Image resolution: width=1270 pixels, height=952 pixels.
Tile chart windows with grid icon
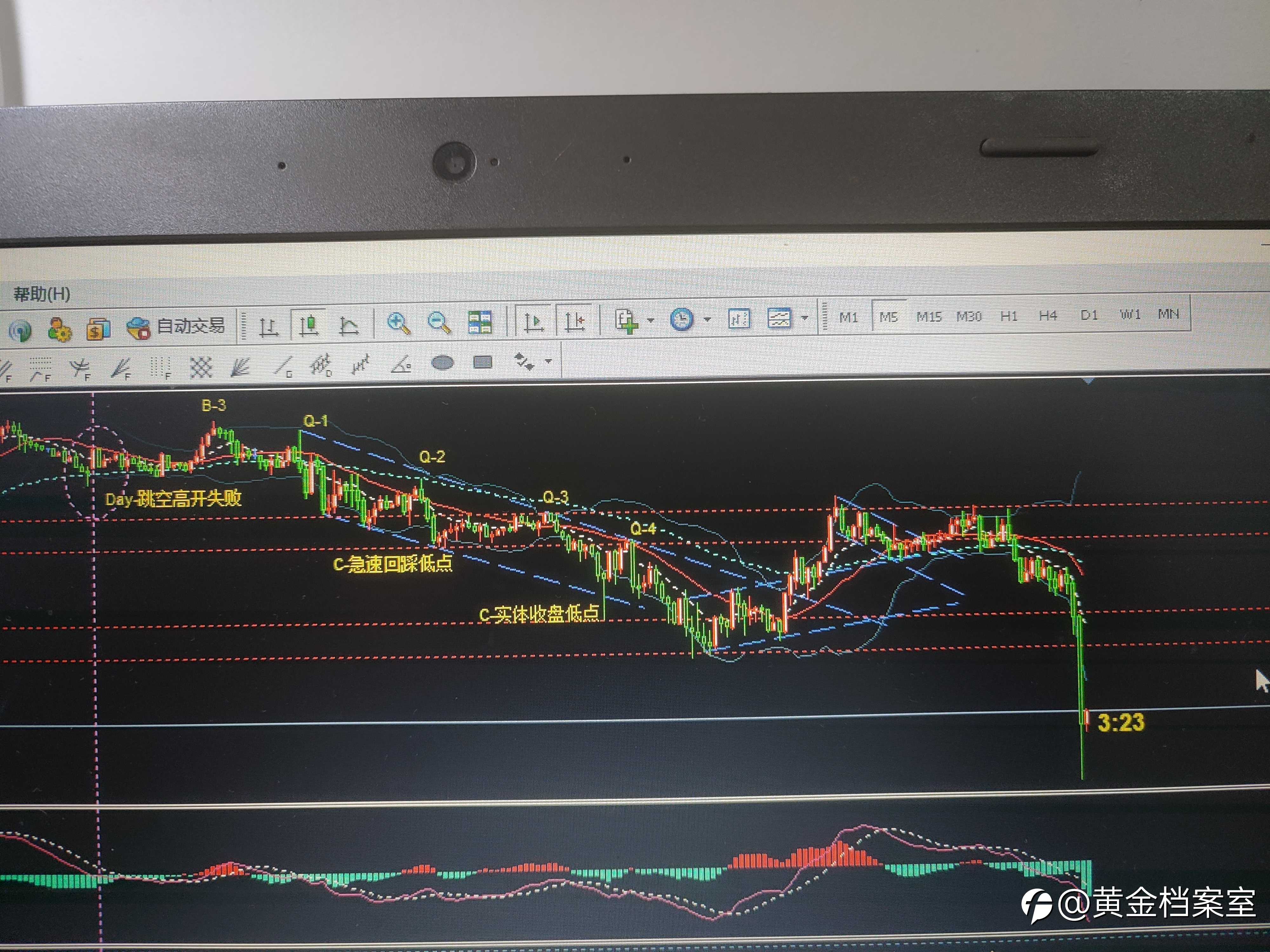tap(480, 322)
